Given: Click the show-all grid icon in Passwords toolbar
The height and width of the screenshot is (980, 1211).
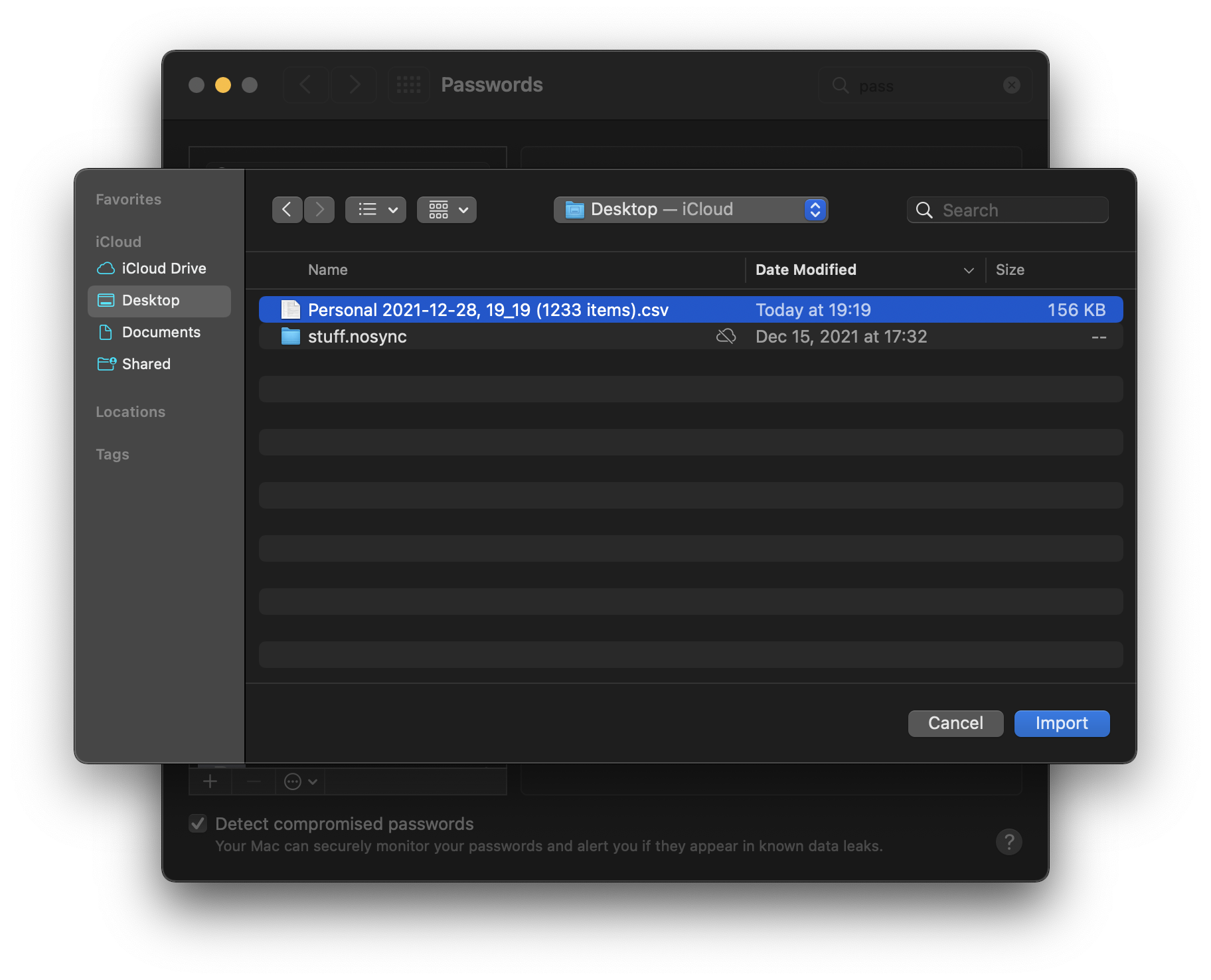Looking at the screenshot, I should click(x=408, y=85).
